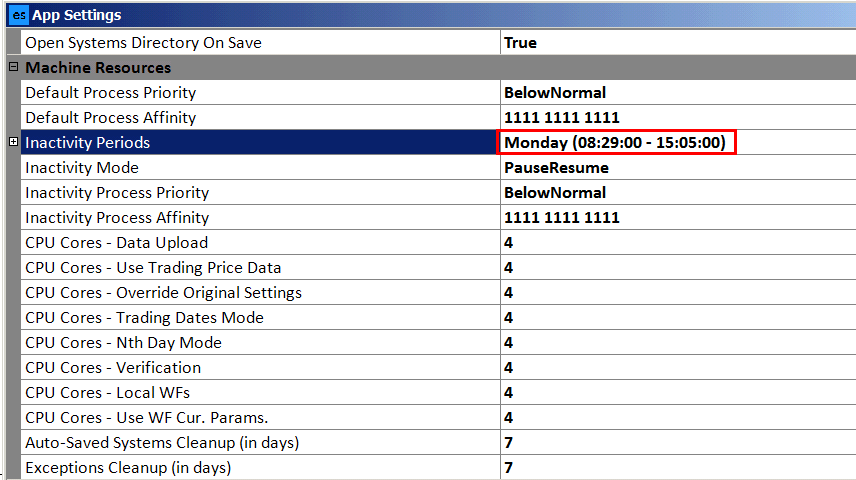This screenshot has width=856, height=480.
Task: Click the Exceptions Cleanup (in days) value
Action: [x=509, y=468]
